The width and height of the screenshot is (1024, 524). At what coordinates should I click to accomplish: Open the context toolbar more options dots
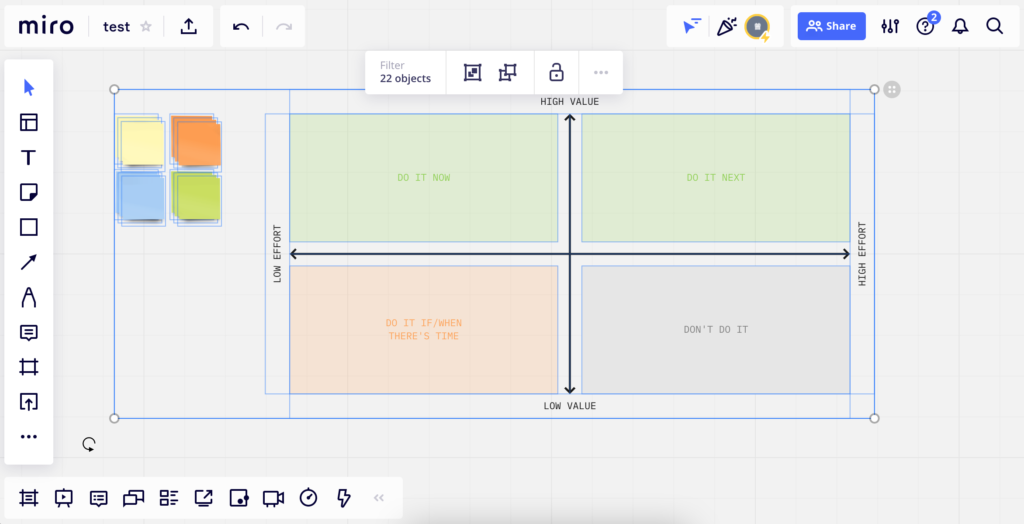coord(601,73)
